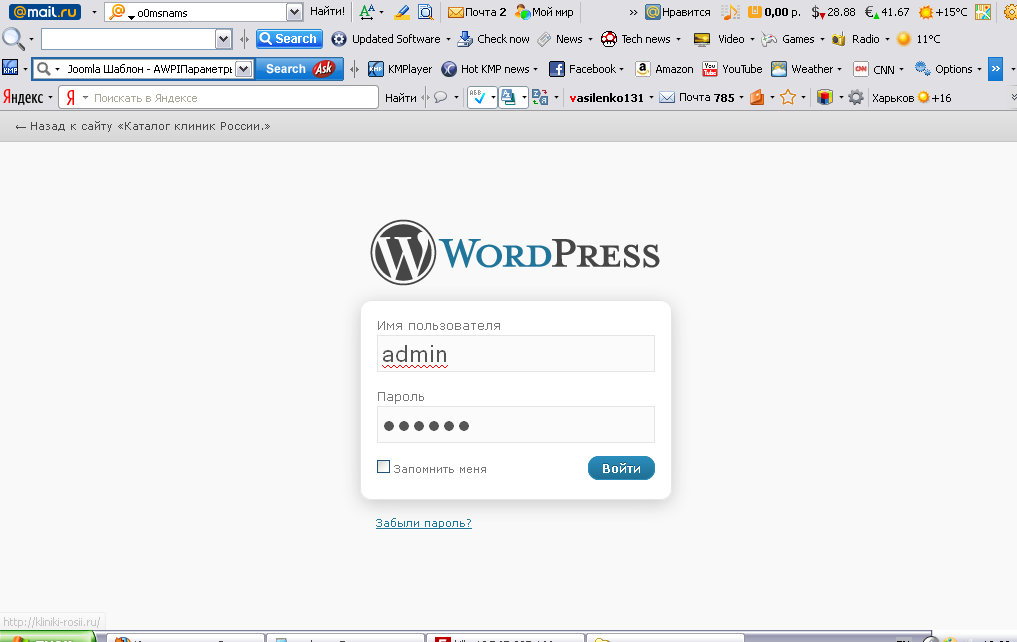Enable the Запомнить меня checkbox
Image resolution: width=1017 pixels, height=642 pixels.
[x=383, y=467]
